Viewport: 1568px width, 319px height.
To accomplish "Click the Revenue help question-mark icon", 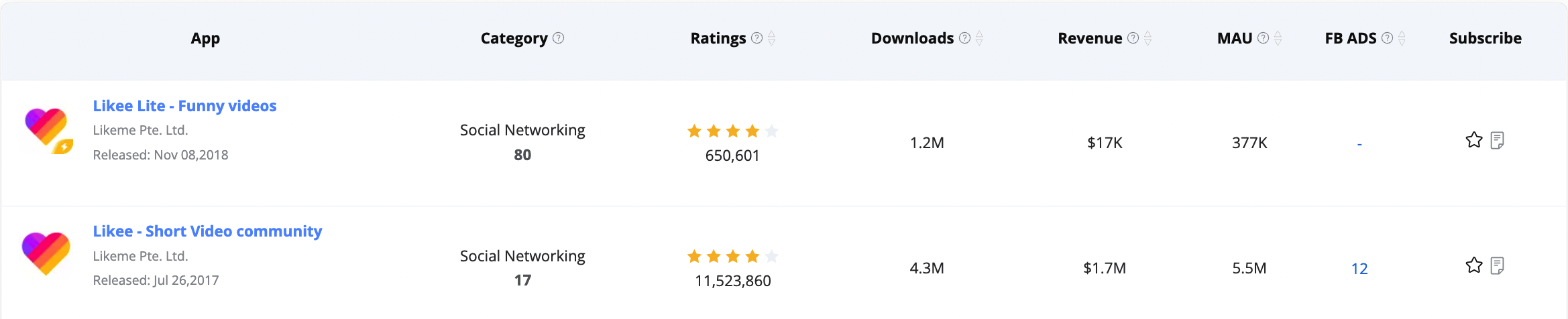I will coord(1133,38).
